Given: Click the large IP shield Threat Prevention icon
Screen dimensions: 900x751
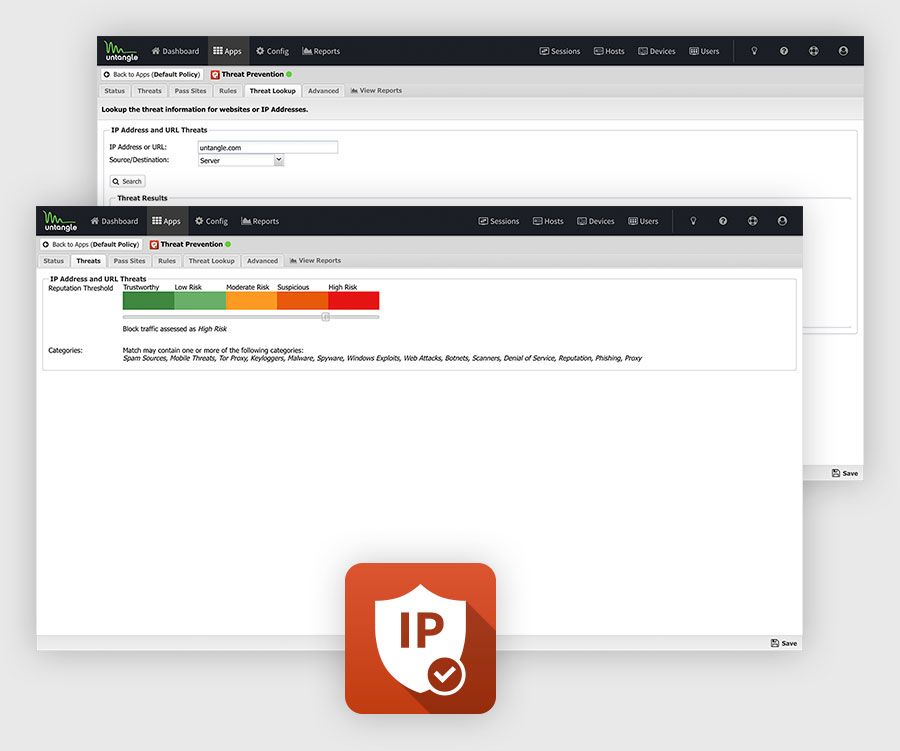Looking at the screenshot, I should 420,638.
